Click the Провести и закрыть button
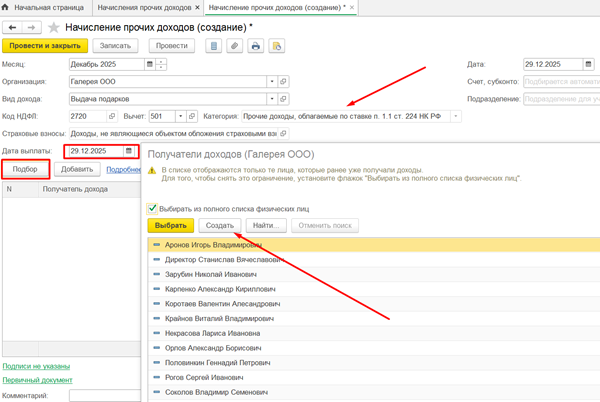The image size is (600, 402). (45, 46)
